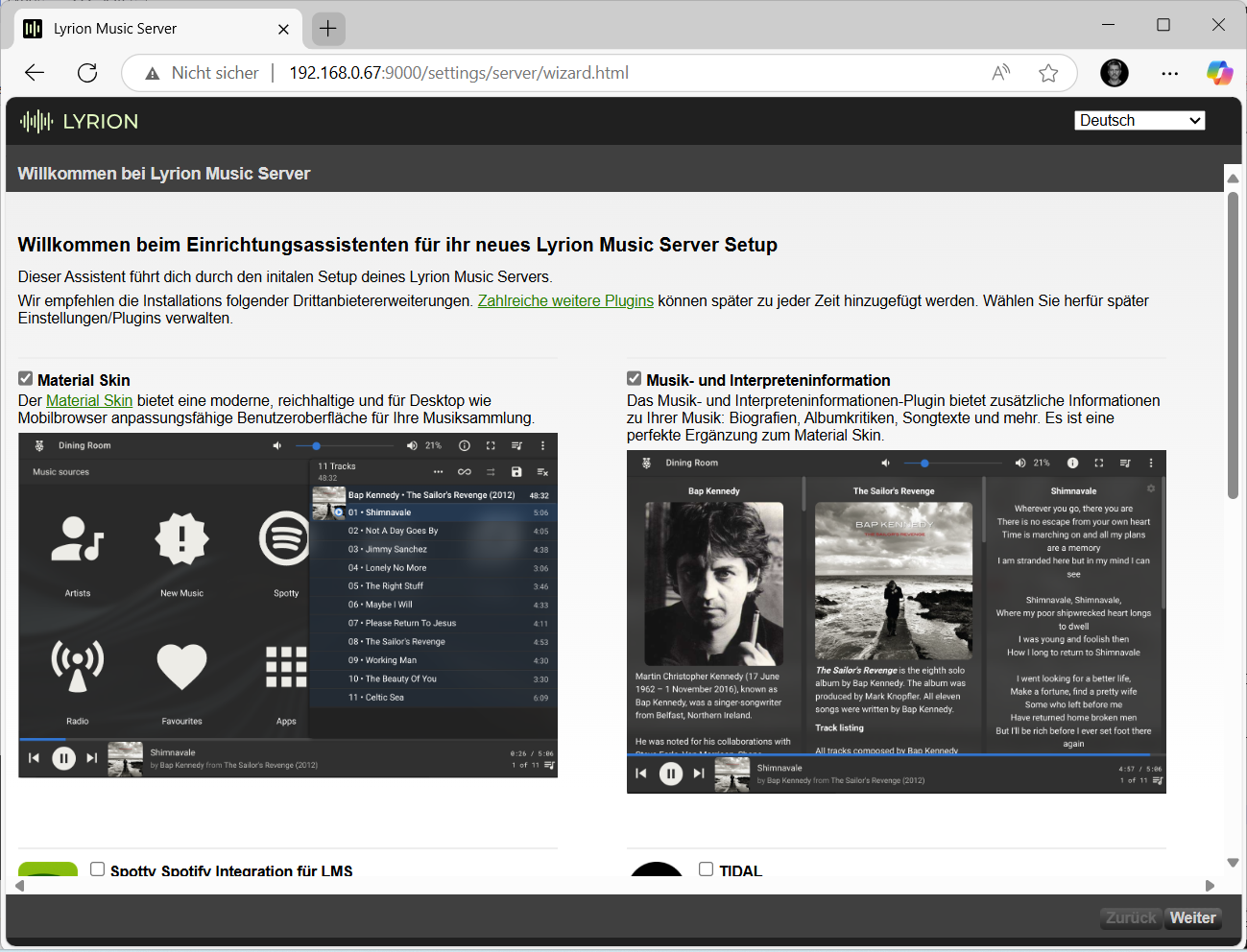The height and width of the screenshot is (952, 1247).
Task: Enable the TIDAL plugin checkbox
Action: click(x=706, y=869)
